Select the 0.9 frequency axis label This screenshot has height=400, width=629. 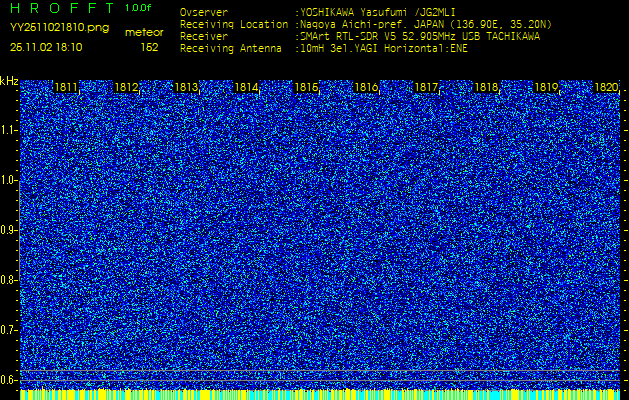[x=8, y=230]
